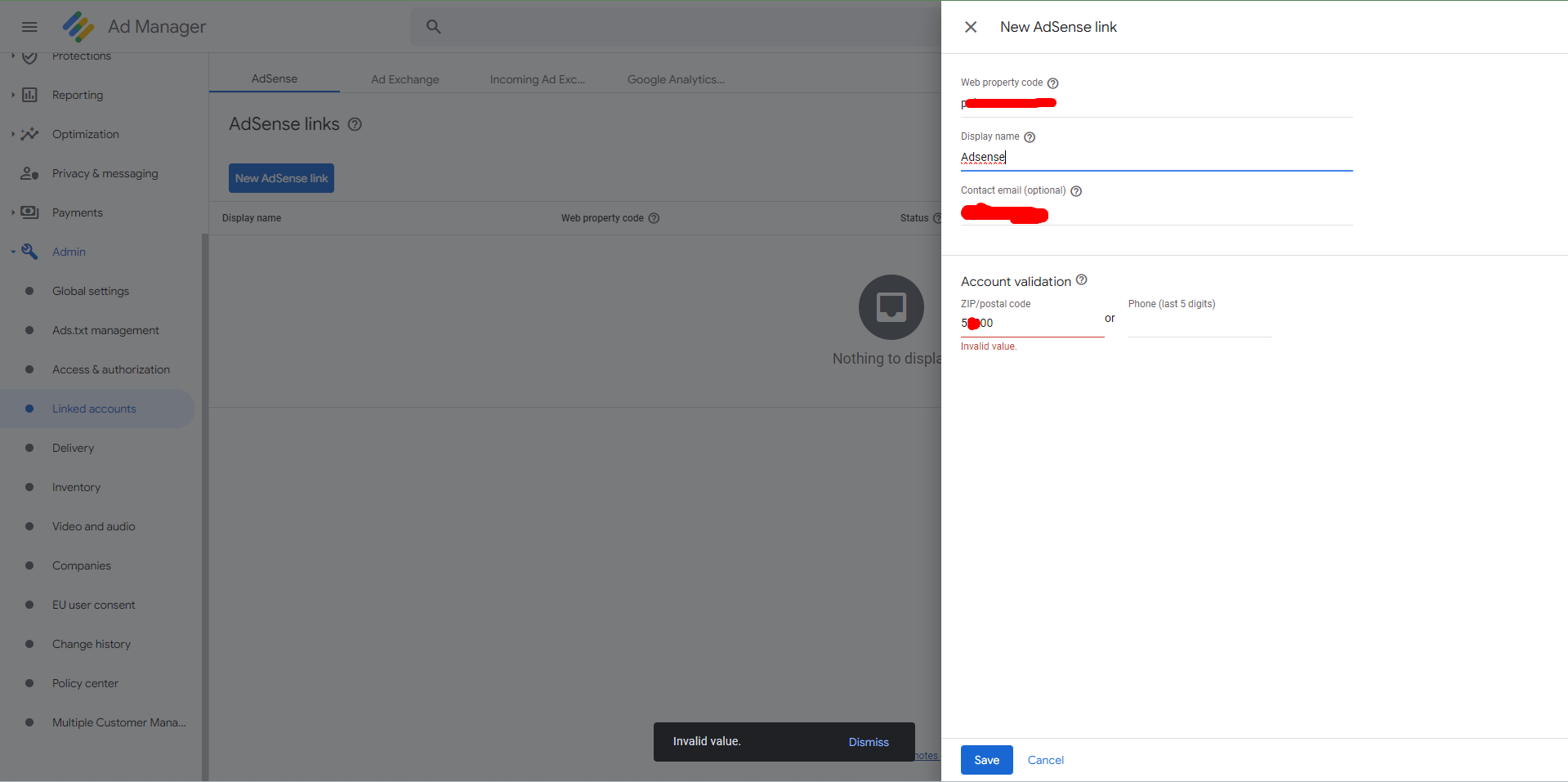Expand the Protections section arrow

13,56
